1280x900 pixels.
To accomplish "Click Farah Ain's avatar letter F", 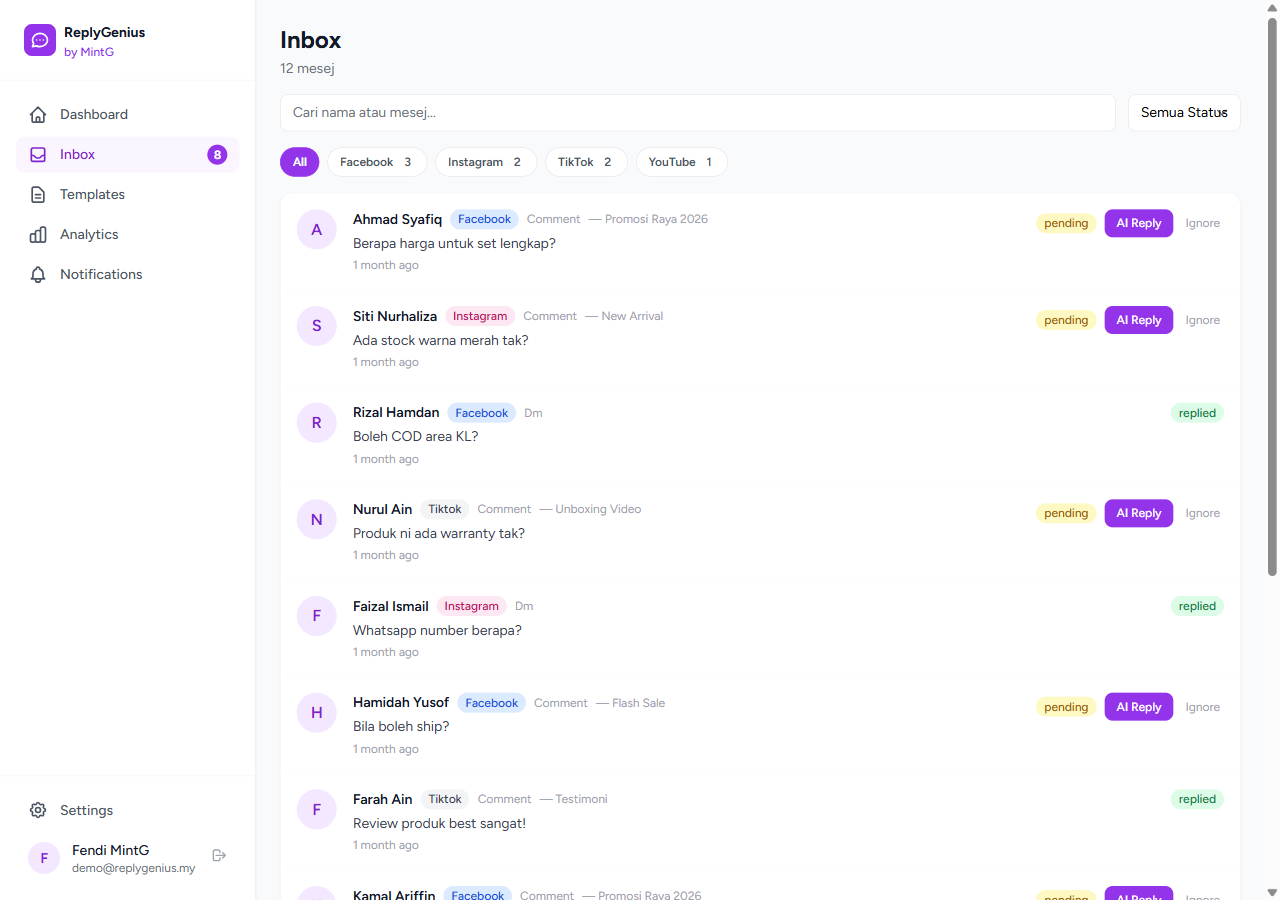I will point(317,809).
